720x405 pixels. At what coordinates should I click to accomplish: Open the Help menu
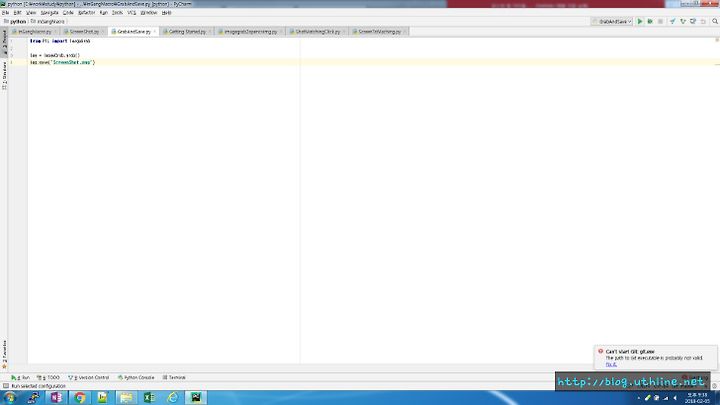[167, 13]
